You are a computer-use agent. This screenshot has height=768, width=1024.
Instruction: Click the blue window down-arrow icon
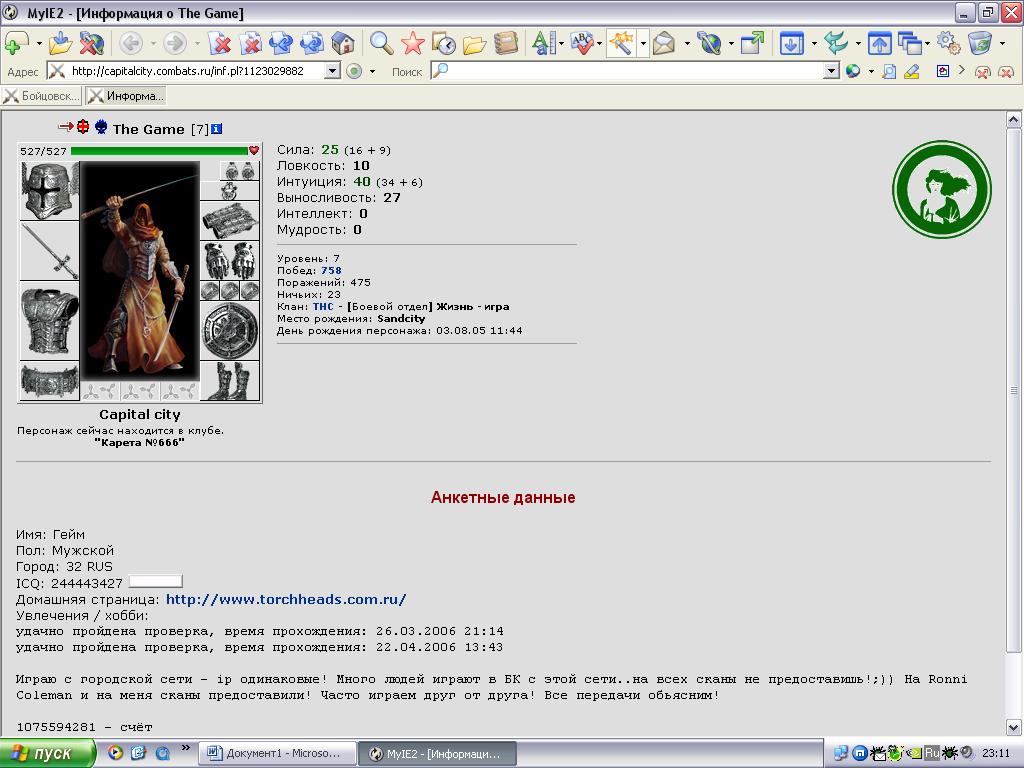tap(792, 43)
